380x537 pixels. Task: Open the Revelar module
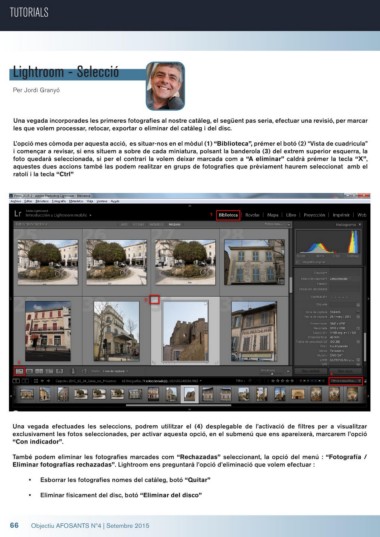(x=252, y=215)
